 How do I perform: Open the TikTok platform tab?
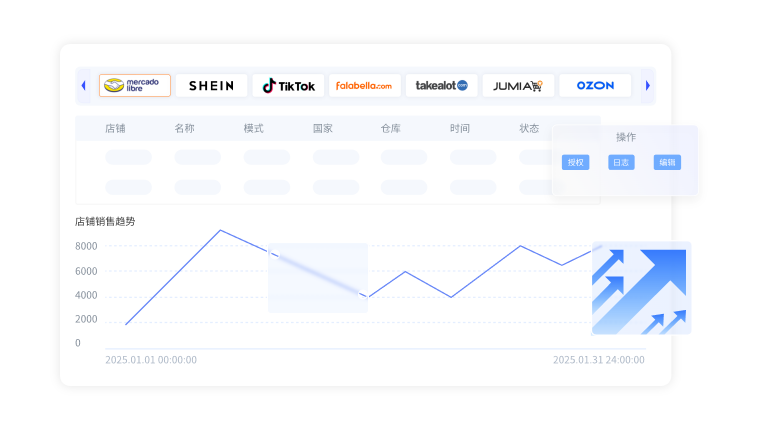point(288,86)
